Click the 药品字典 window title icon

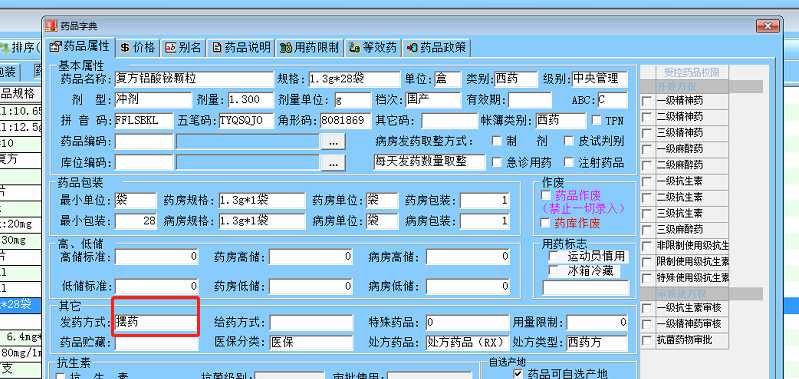click(x=51, y=25)
